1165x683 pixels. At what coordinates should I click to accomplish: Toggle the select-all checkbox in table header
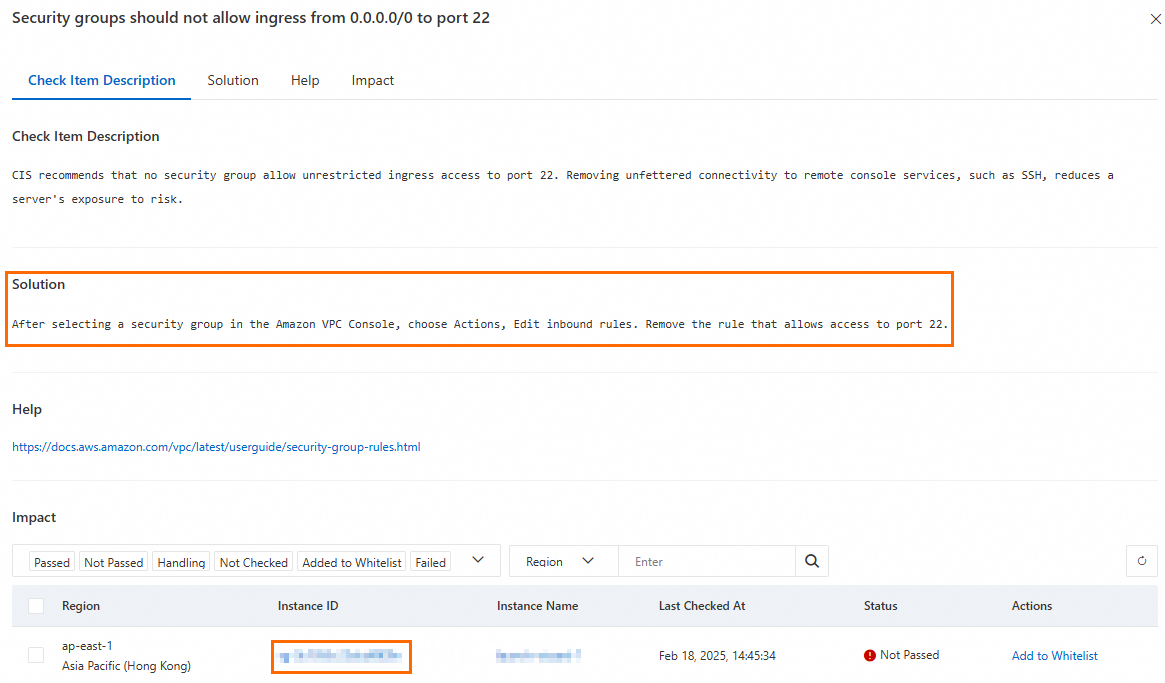pos(36,606)
